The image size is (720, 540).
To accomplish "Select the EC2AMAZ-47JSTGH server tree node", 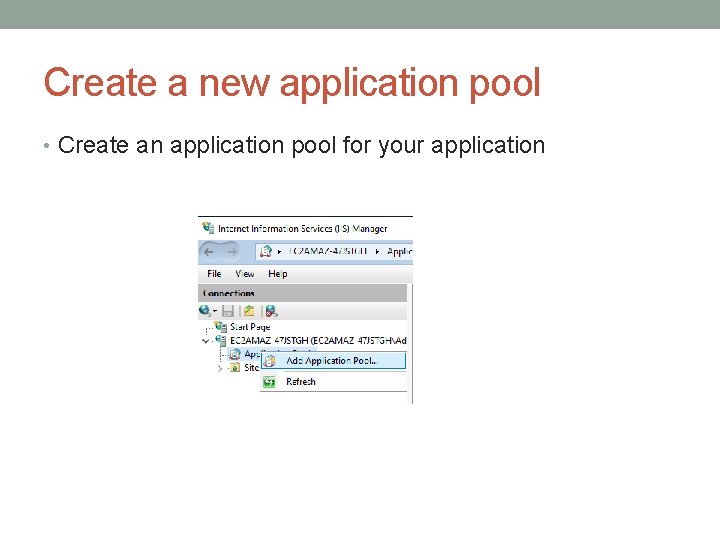I will pyautogui.click(x=318, y=341).
